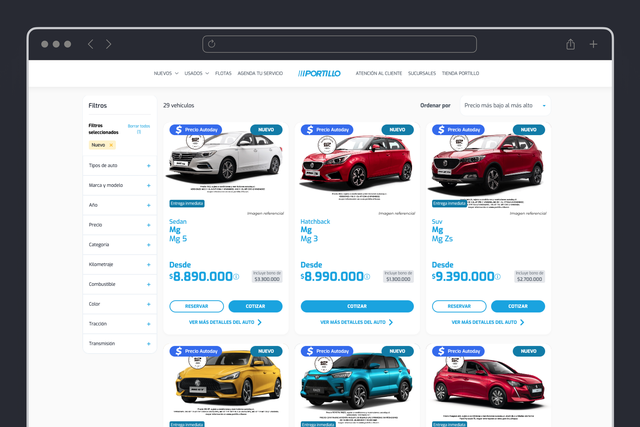Click the Mg Zs model name
640x427 pixels.
[x=442, y=239]
